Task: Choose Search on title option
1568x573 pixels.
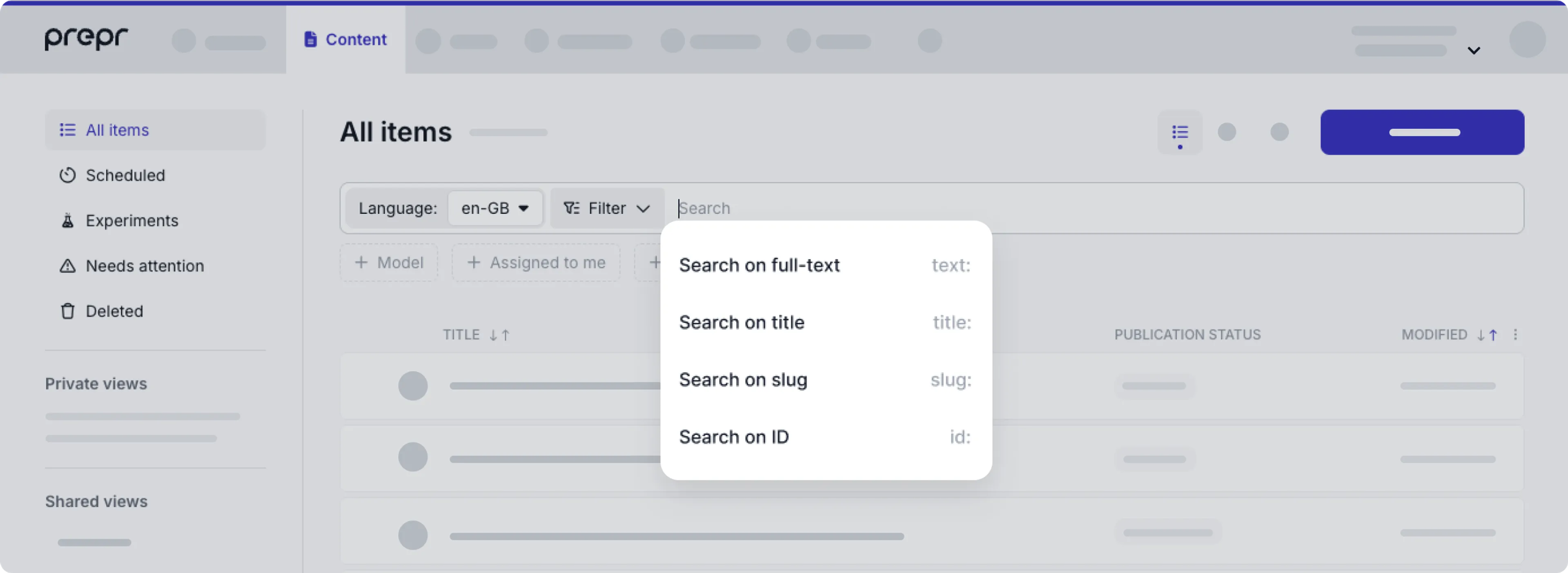Action: pos(825,322)
